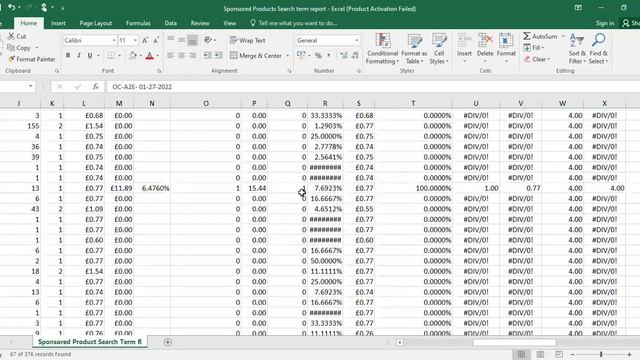Open Find & Select magnifier icon
The image size is (640, 360).
click(598, 41)
